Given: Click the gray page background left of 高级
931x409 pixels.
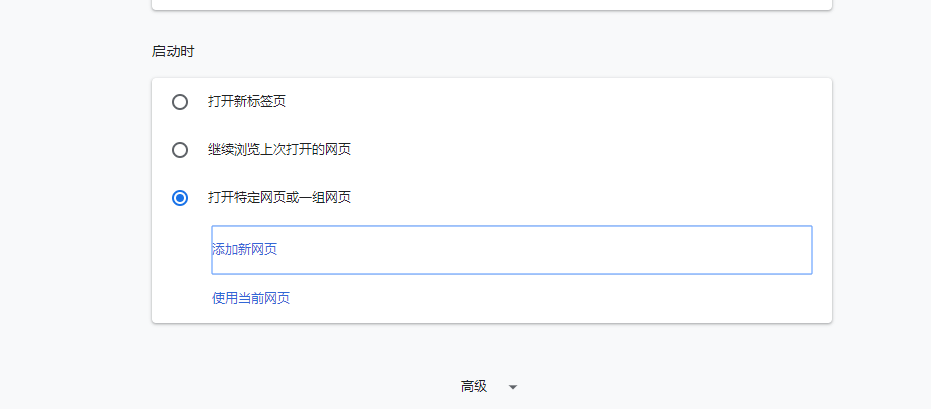Looking at the screenshot, I should tap(300, 387).
